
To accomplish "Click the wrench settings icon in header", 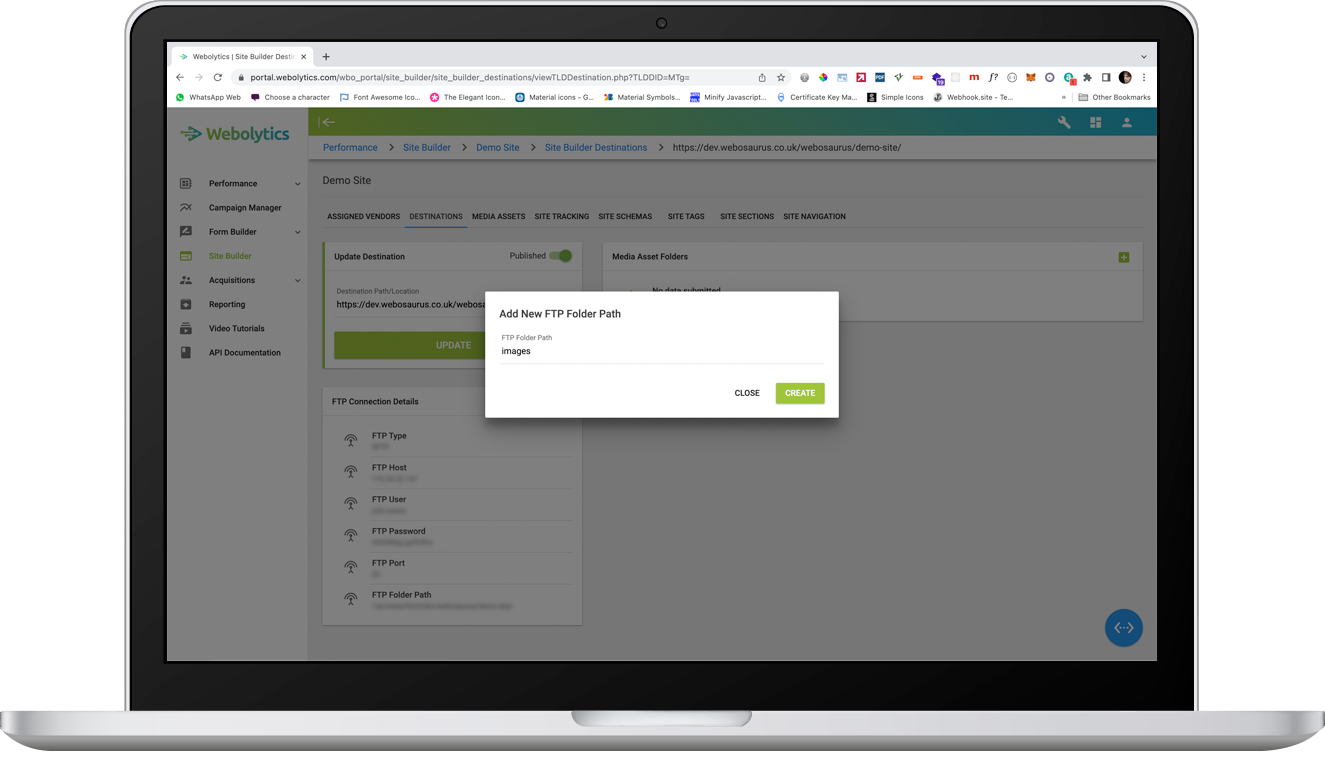I will (x=1064, y=122).
